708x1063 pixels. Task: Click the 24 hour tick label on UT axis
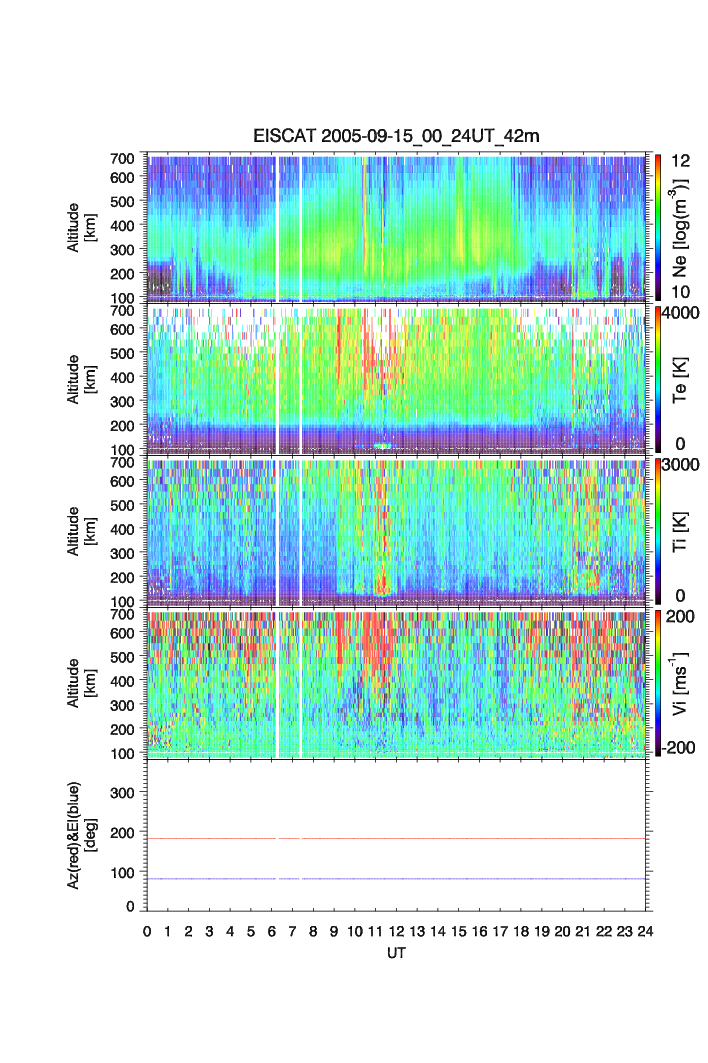(x=645, y=931)
